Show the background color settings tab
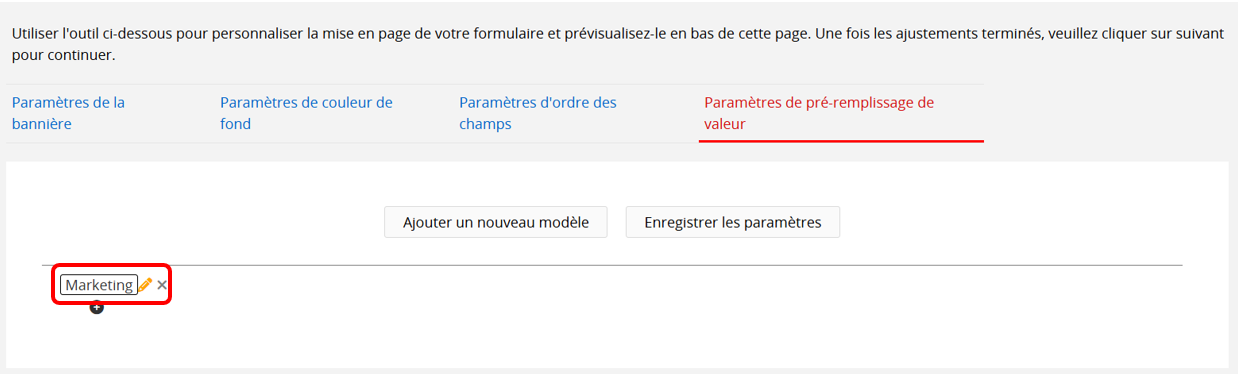 tap(306, 113)
